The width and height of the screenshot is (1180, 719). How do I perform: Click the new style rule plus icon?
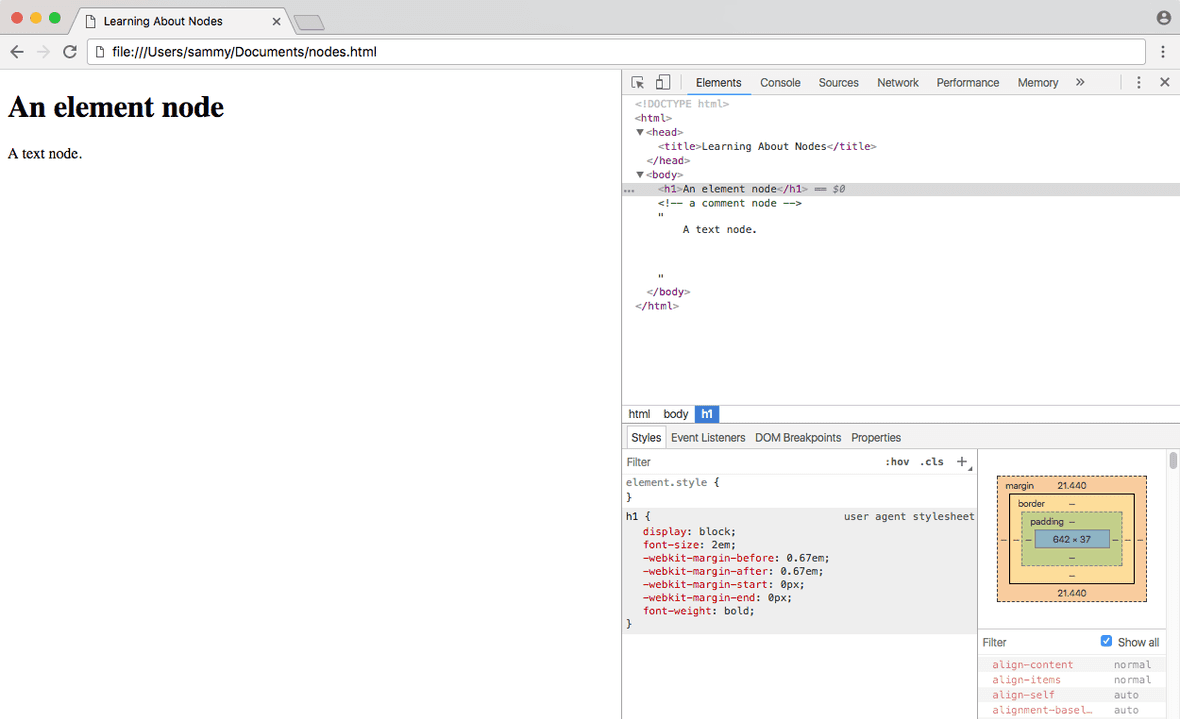click(962, 462)
